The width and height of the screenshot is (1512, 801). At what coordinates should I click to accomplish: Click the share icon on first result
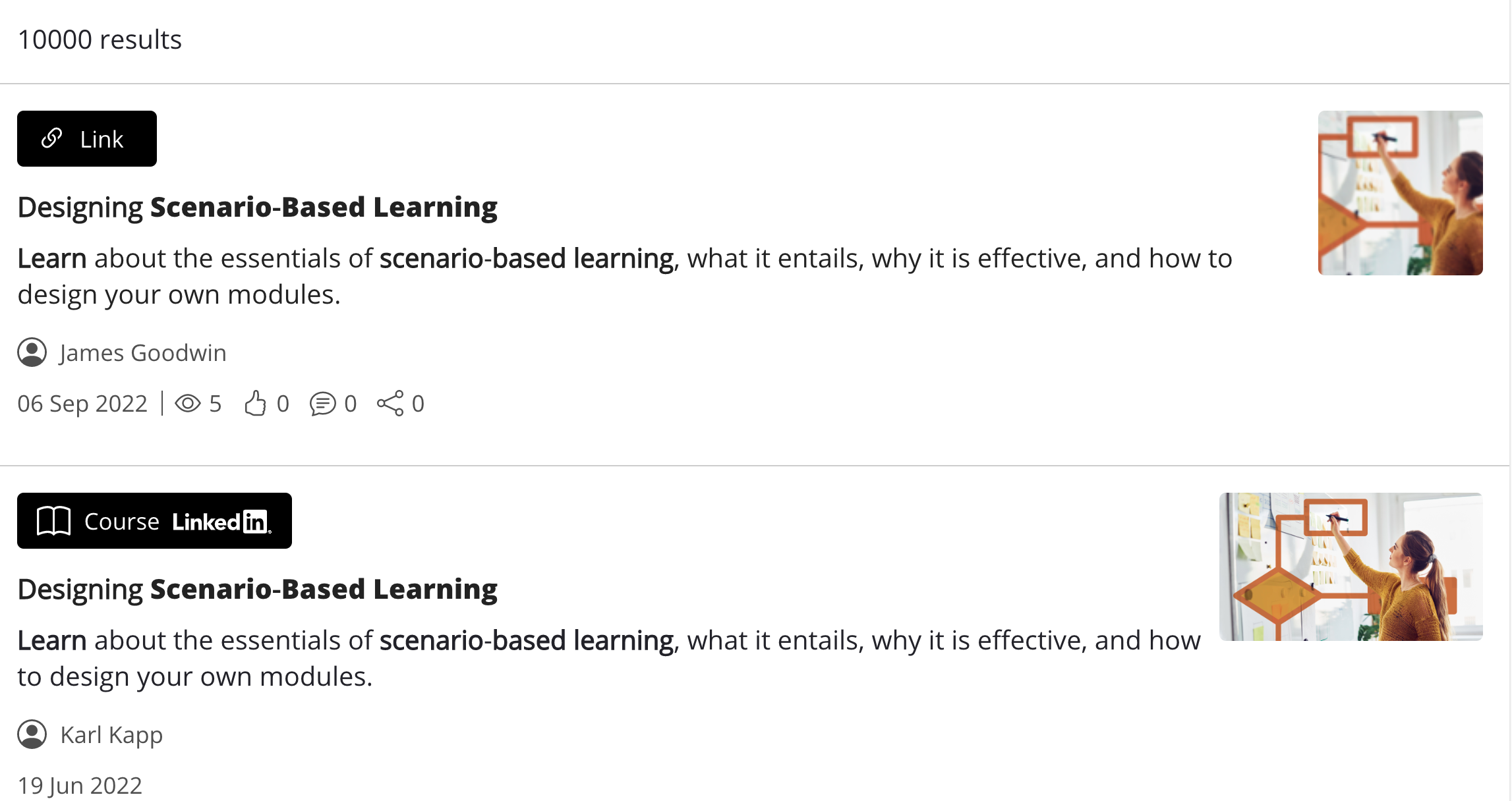pyautogui.click(x=390, y=403)
